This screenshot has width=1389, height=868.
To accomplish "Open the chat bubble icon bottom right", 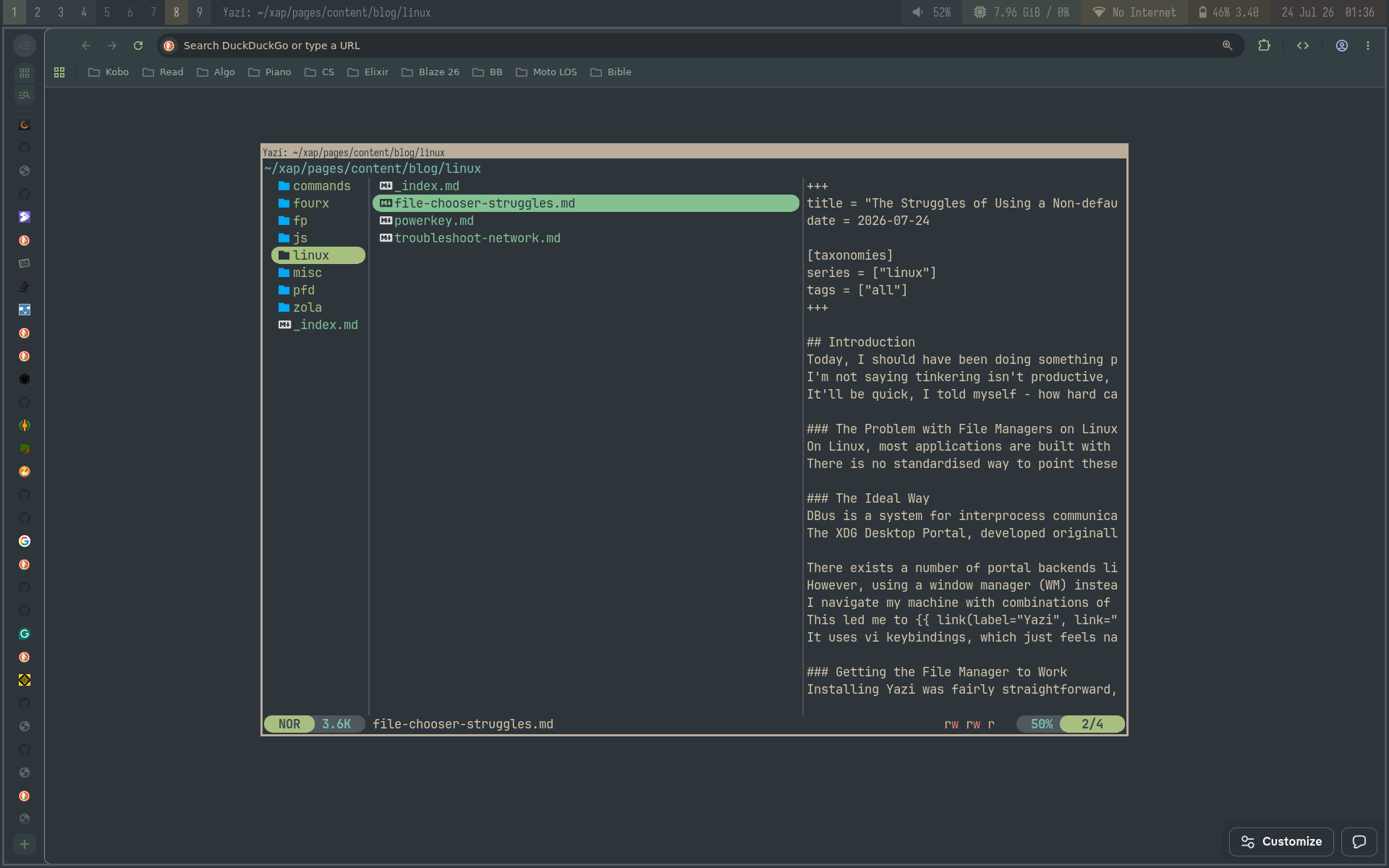I will 1359,842.
